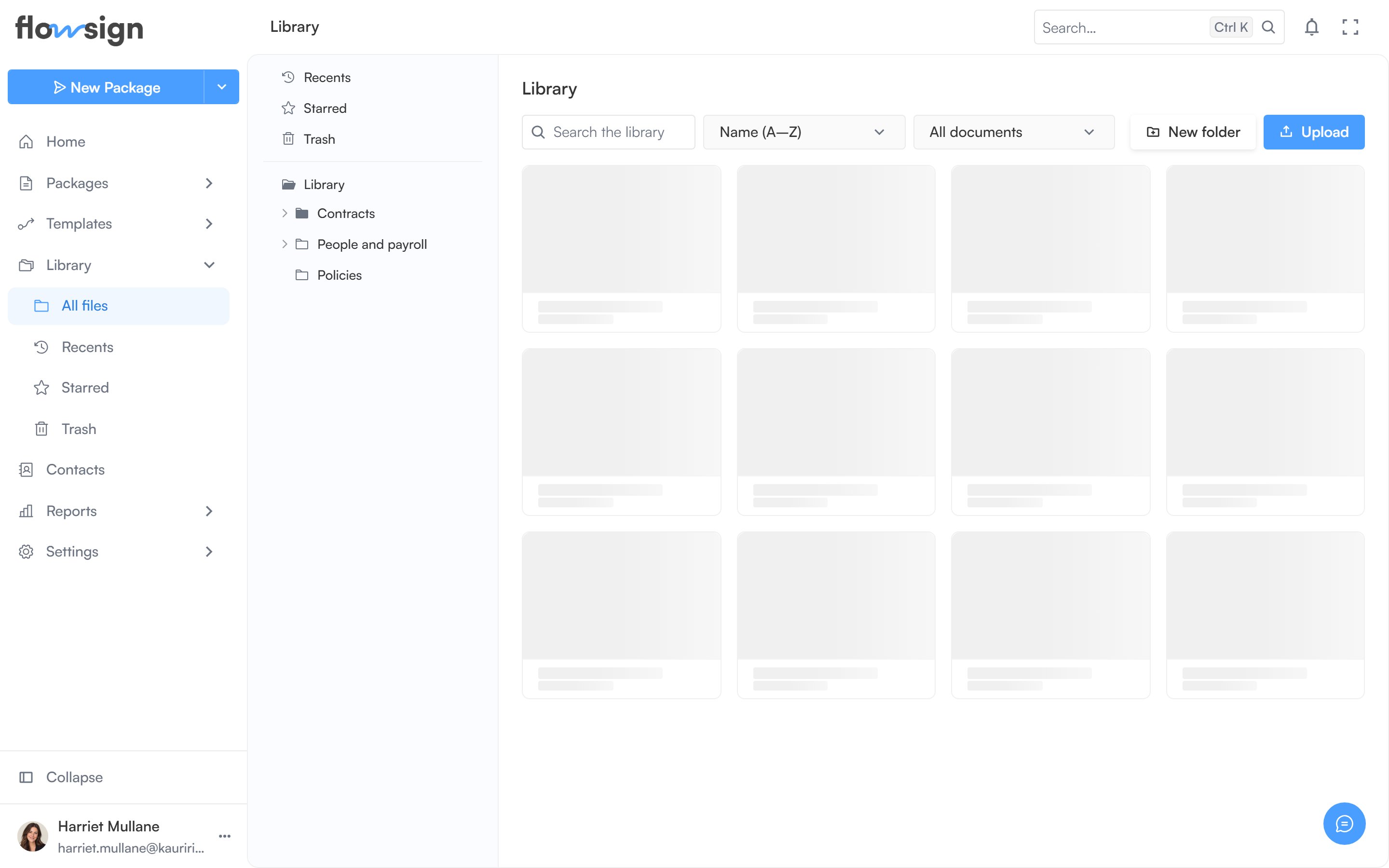The height and width of the screenshot is (868, 1389).
Task: Click the top search magnifier icon
Action: click(1268, 27)
